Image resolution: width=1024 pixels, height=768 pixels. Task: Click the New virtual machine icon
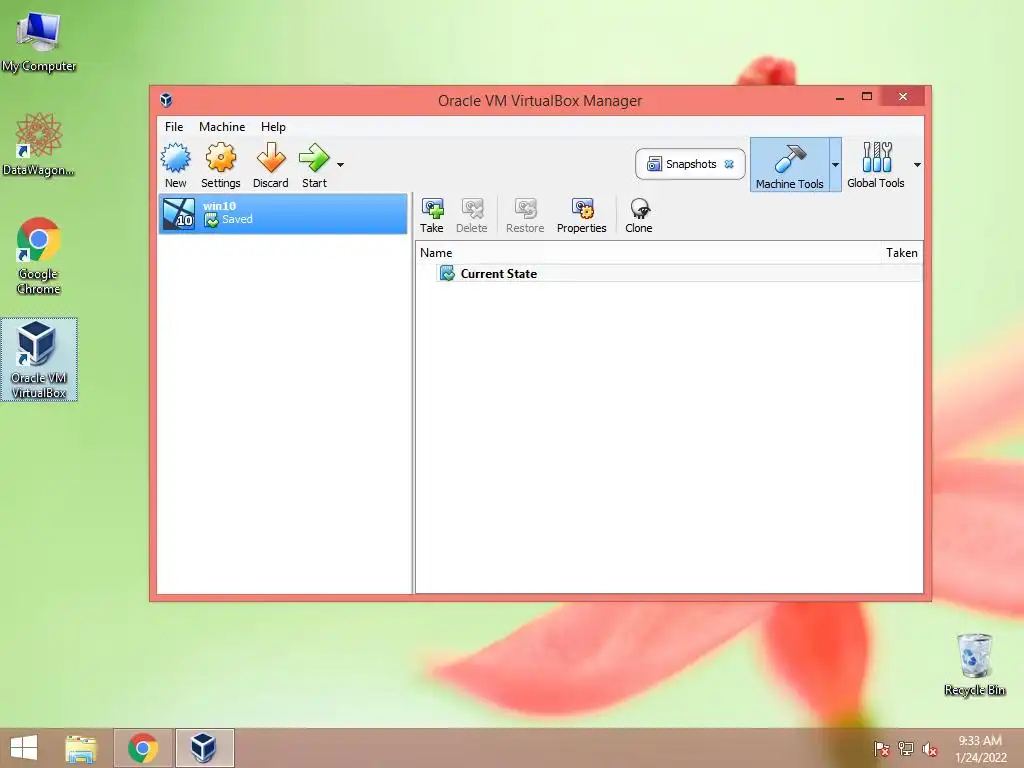point(176,165)
